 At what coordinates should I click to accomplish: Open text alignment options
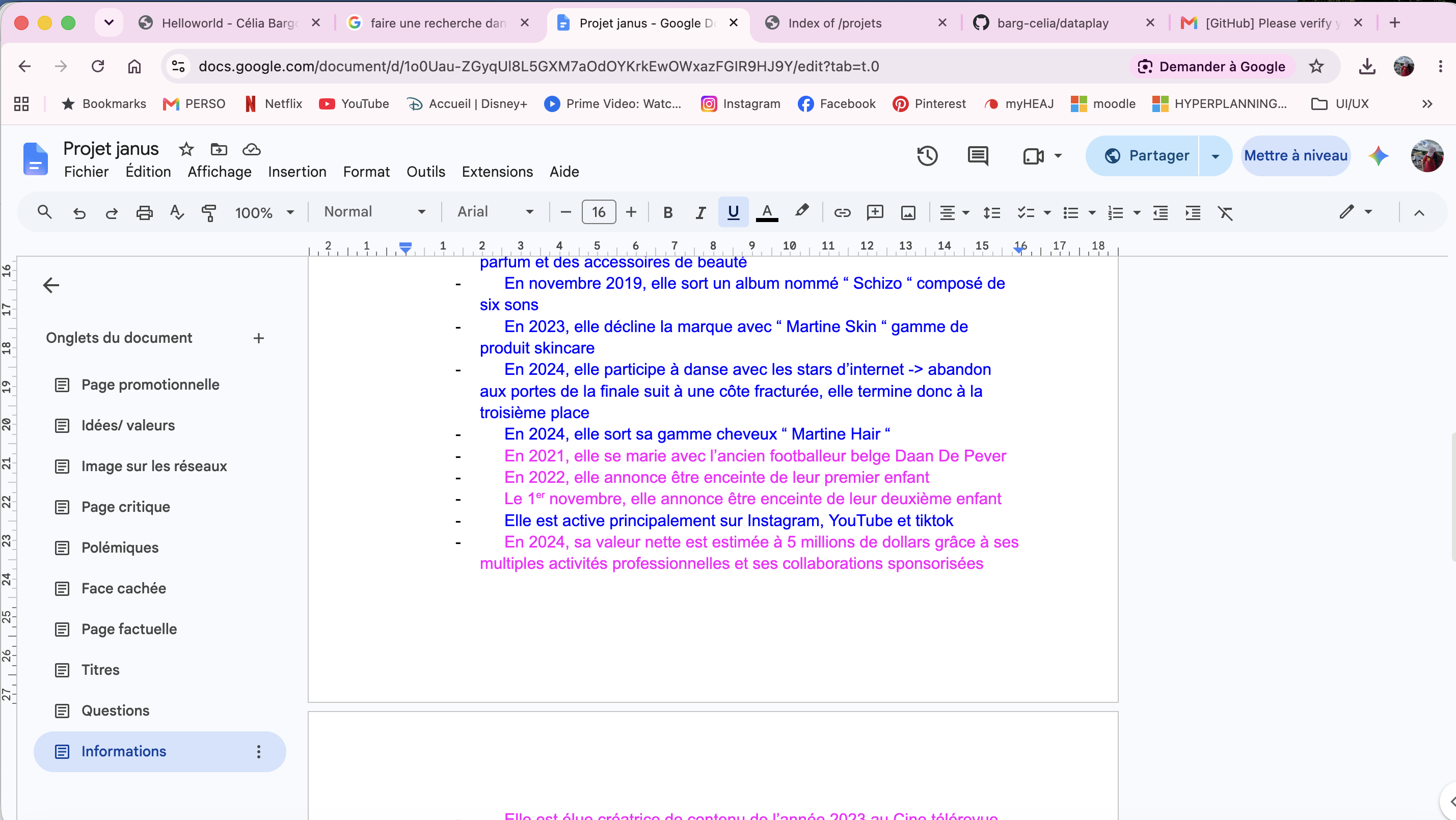click(954, 212)
